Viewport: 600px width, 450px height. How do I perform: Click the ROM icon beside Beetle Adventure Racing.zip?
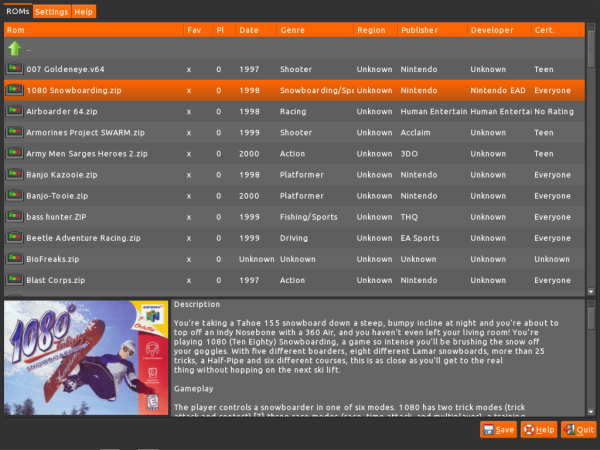tap(15, 237)
